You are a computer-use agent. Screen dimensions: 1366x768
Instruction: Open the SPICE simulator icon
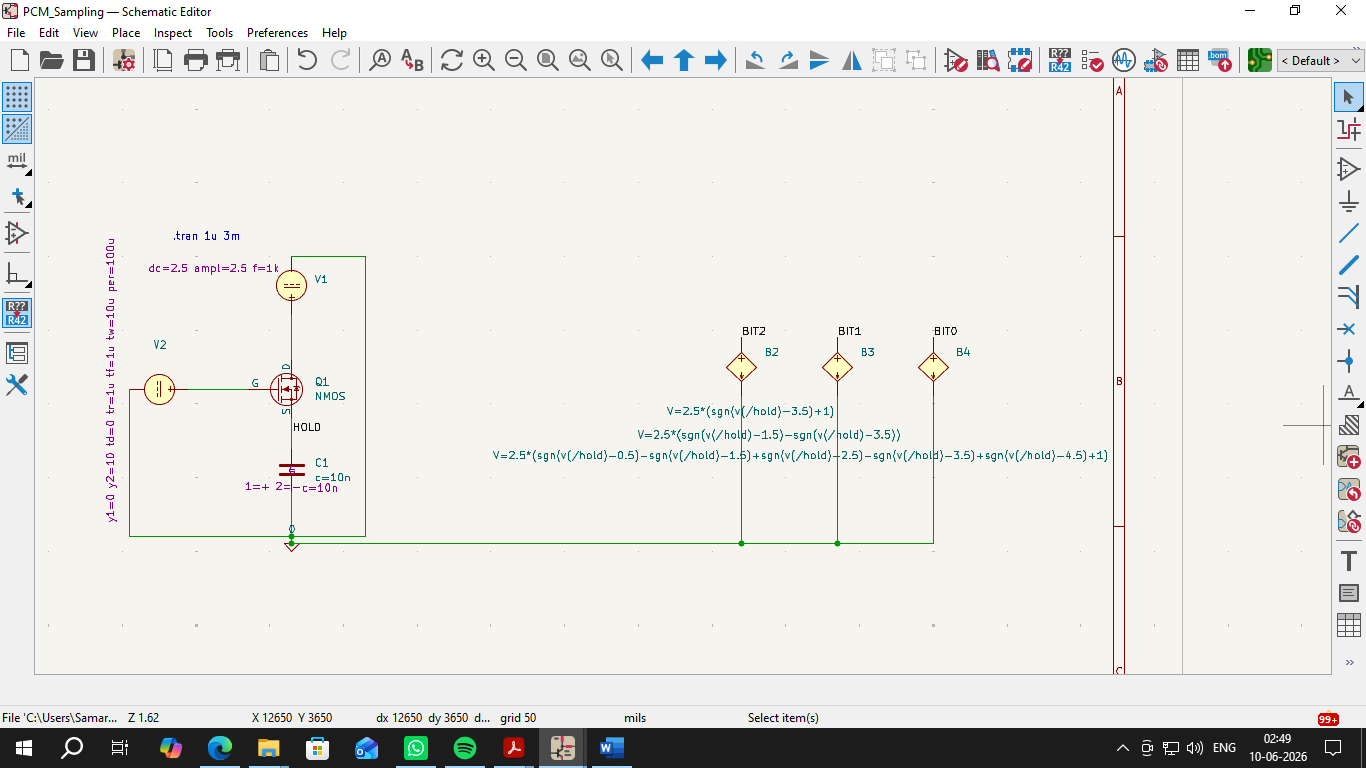[x=1124, y=60]
